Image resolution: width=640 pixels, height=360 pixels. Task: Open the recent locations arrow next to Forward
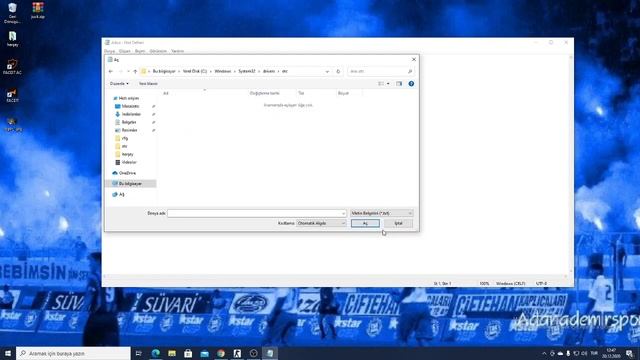(x=128, y=71)
